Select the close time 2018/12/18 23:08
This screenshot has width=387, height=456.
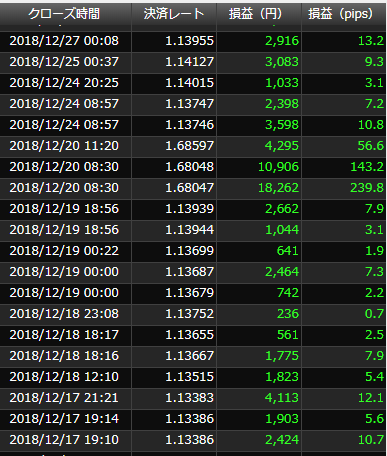(x=64, y=314)
